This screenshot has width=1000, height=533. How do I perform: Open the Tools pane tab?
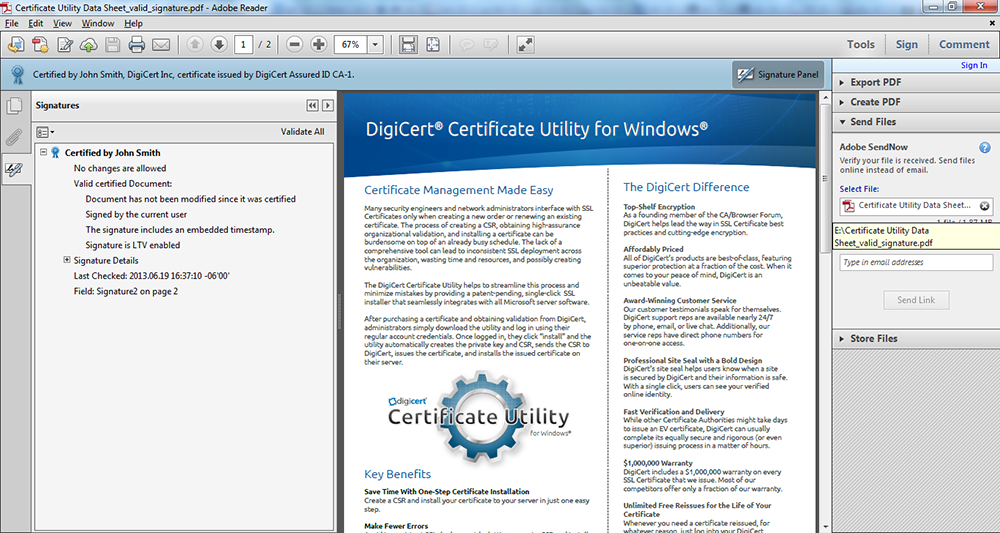pos(860,45)
